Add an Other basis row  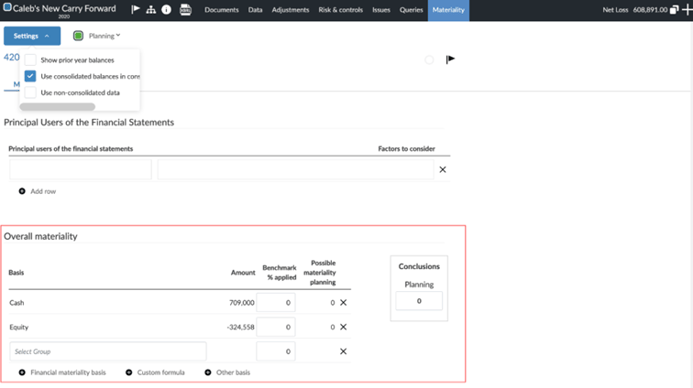coord(228,373)
